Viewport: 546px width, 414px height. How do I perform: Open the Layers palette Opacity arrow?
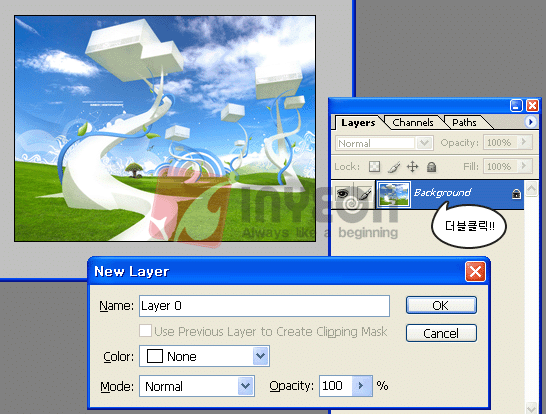[523, 142]
